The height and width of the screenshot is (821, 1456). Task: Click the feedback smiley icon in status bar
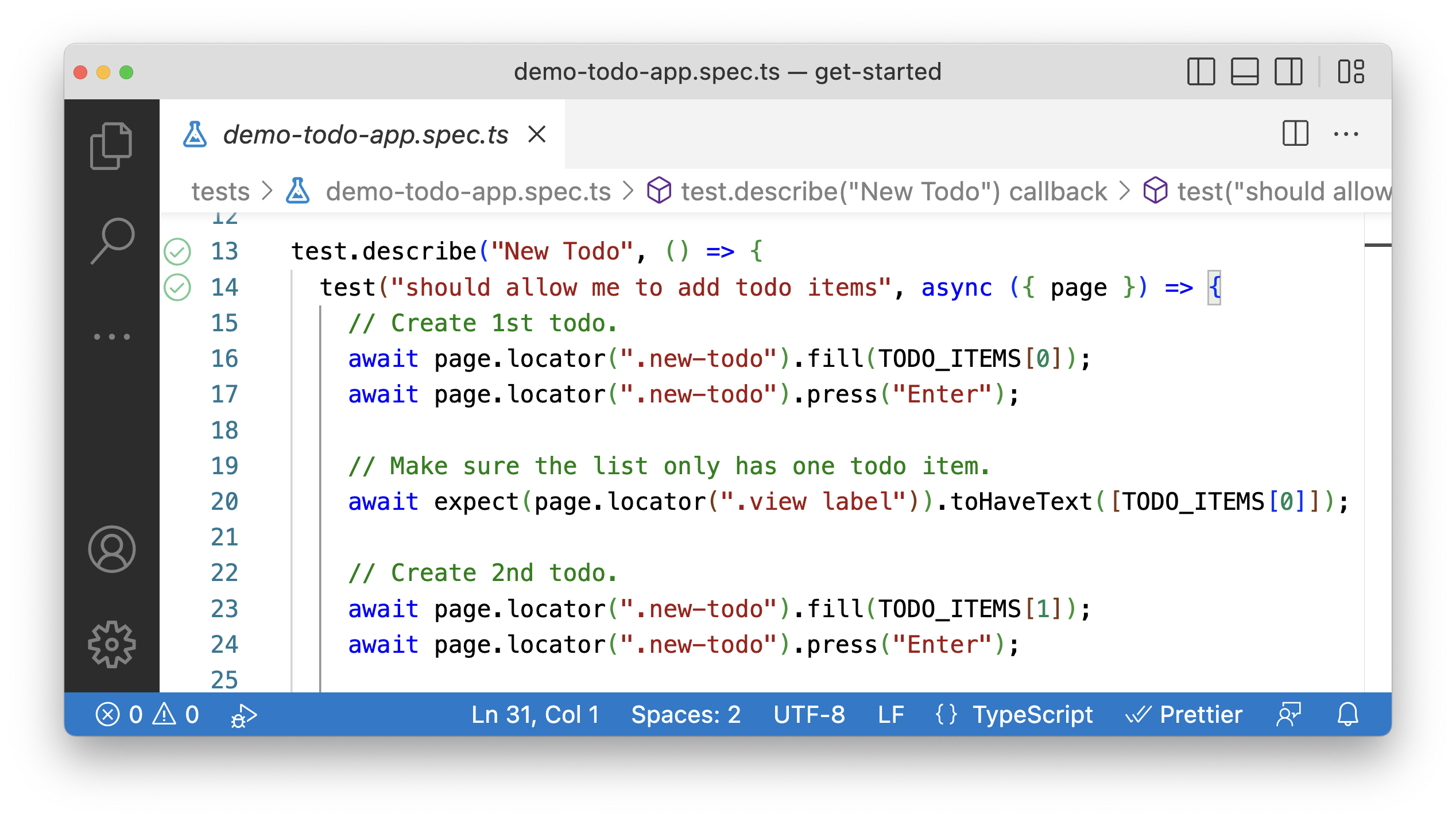tap(1288, 714)
